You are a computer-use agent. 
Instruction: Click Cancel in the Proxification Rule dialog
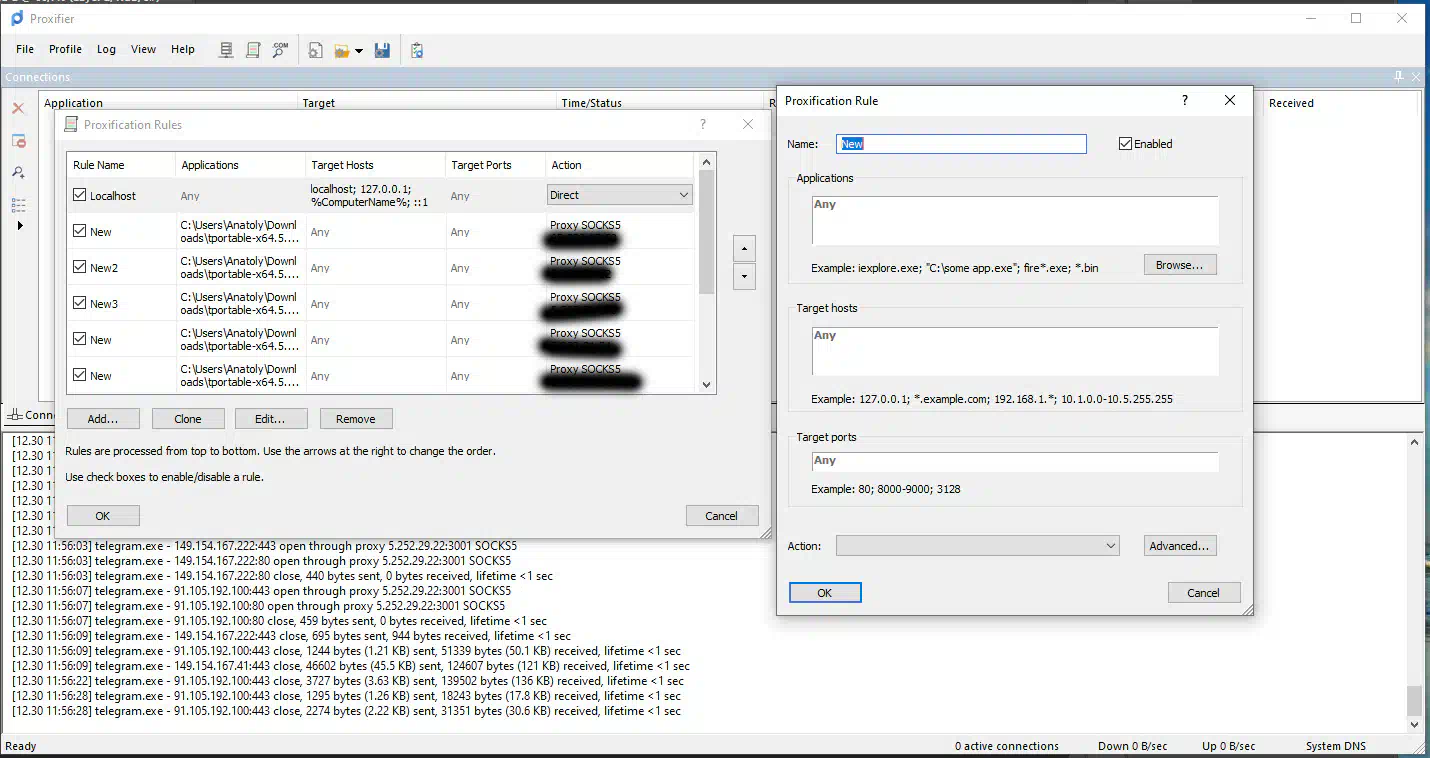1204,593
